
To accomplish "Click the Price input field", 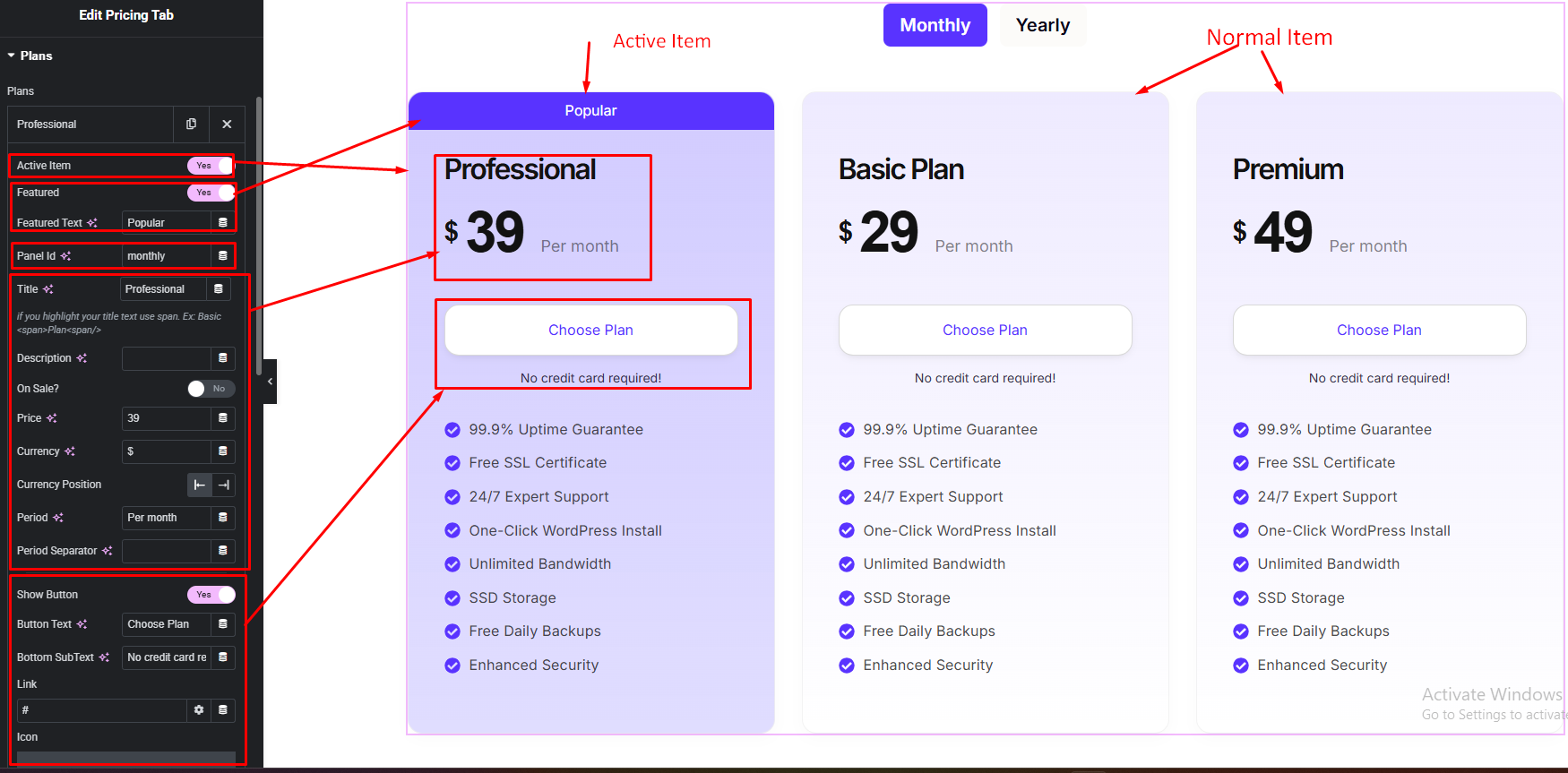I will [x=167, y=418].
